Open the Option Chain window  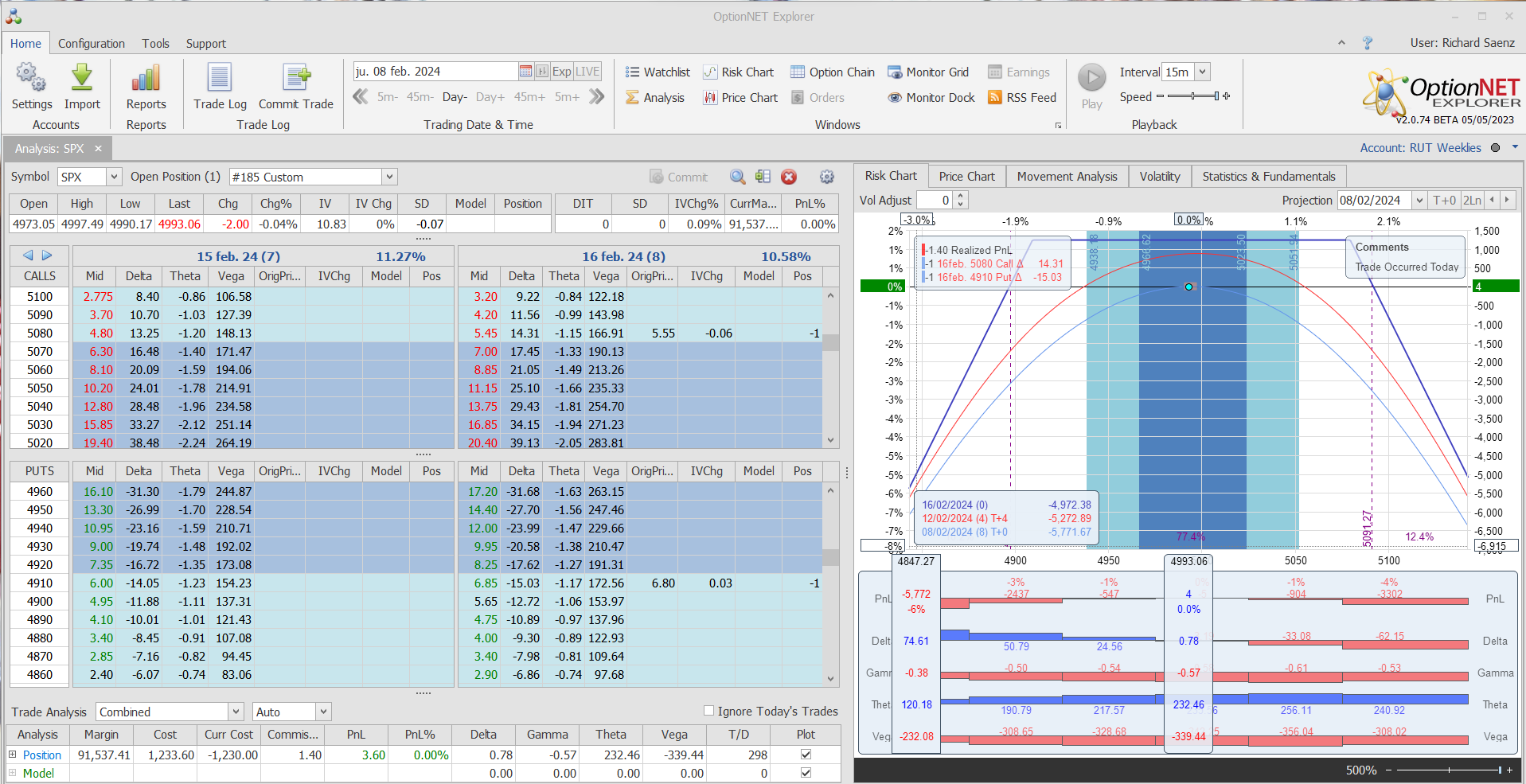click(x=832, y=72)
